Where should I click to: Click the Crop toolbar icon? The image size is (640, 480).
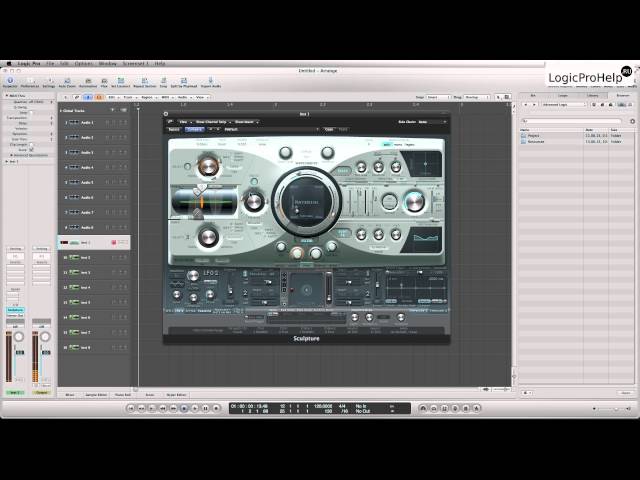click(x=163, y=81)
